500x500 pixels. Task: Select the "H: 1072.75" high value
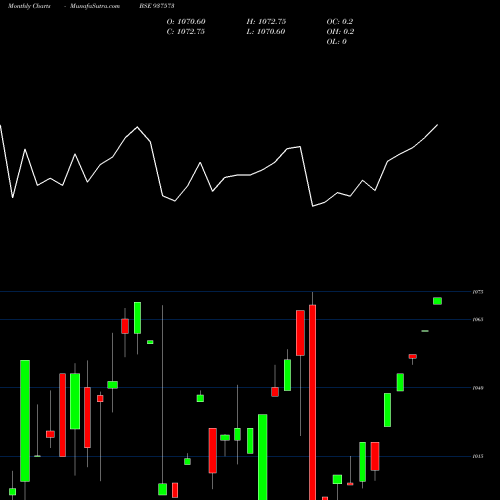(266, 22)
